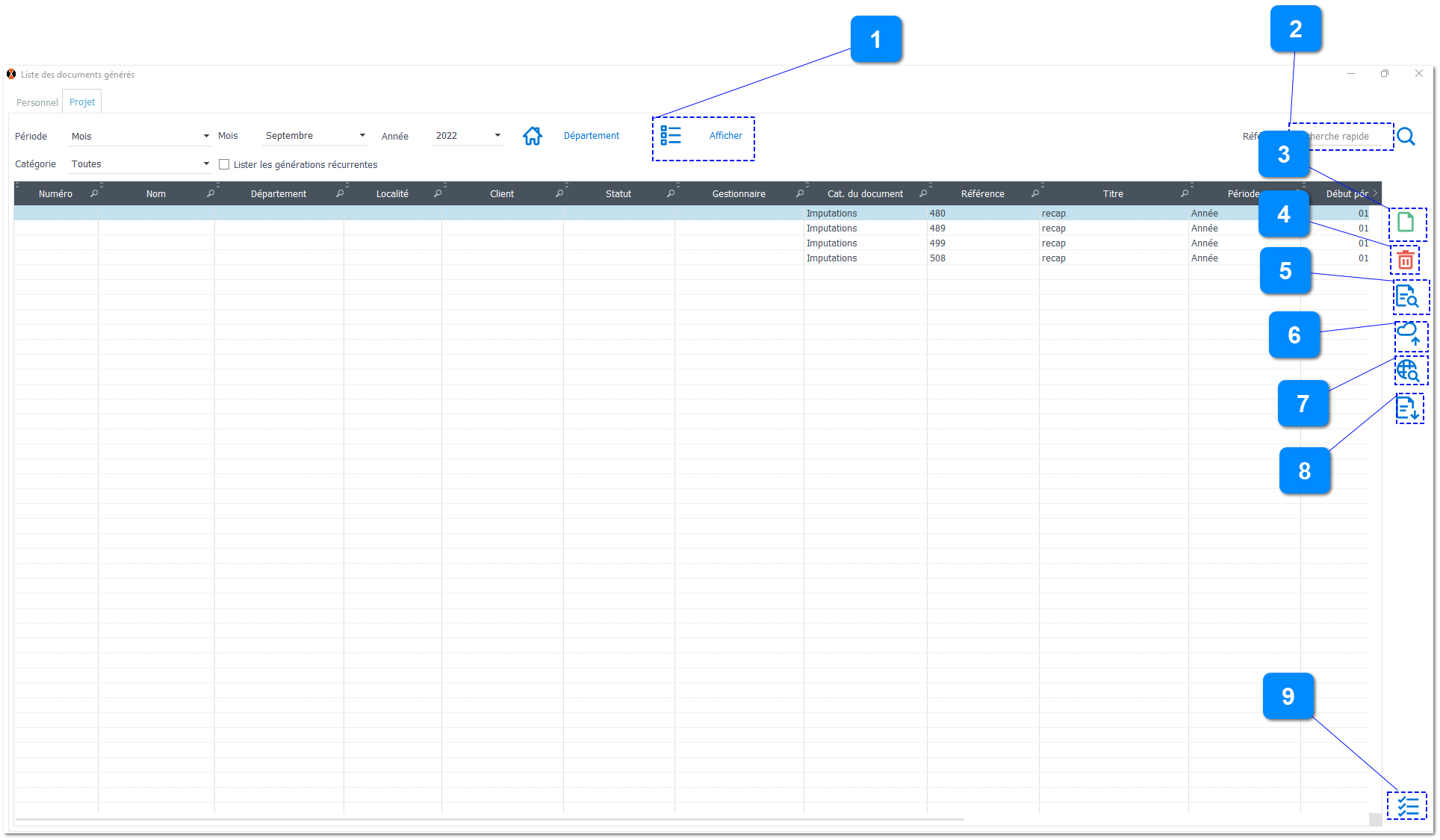This screenshot has height=840, width=1440.
Task: Click the green new document icon
Action: [x=1405, y=223]
